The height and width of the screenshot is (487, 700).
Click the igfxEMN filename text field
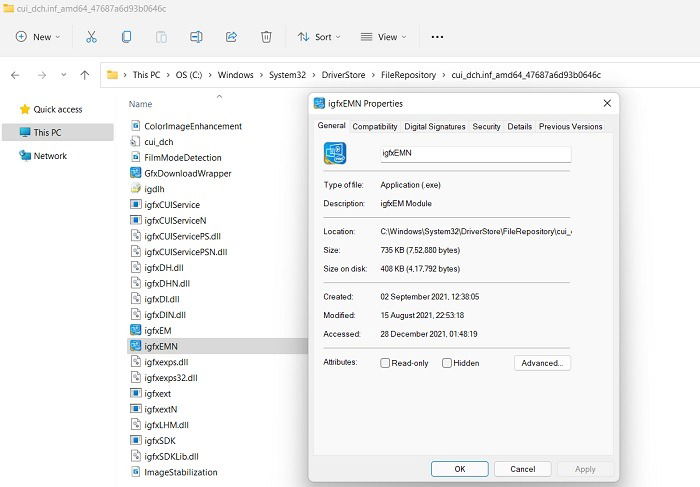(475, 154)
